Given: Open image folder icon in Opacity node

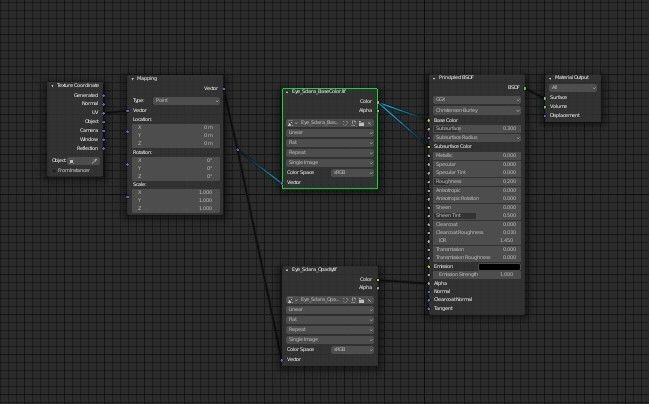Looking at the screenshot, I should click(361, 300).
